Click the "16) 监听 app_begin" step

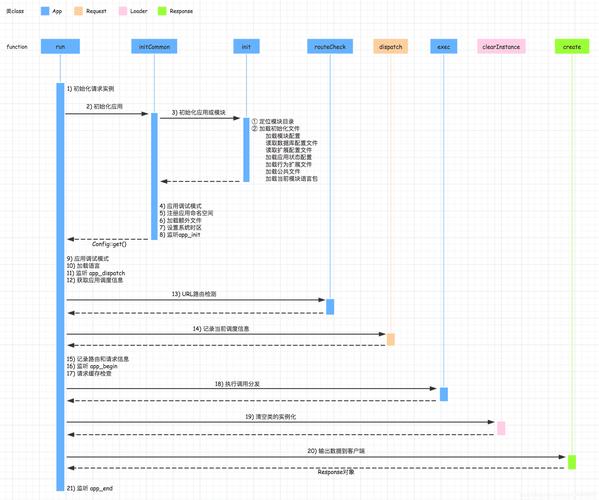[92, 366]
